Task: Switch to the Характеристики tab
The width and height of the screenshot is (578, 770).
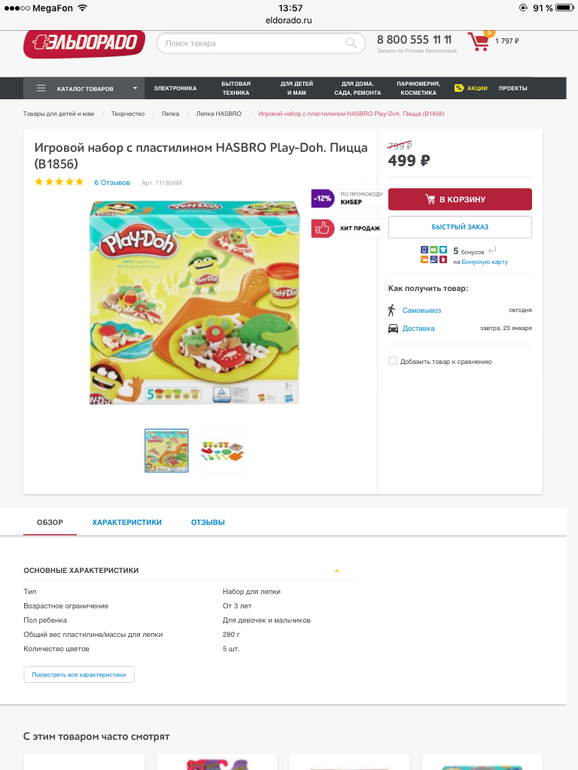Action: click(x=127, y=522)
